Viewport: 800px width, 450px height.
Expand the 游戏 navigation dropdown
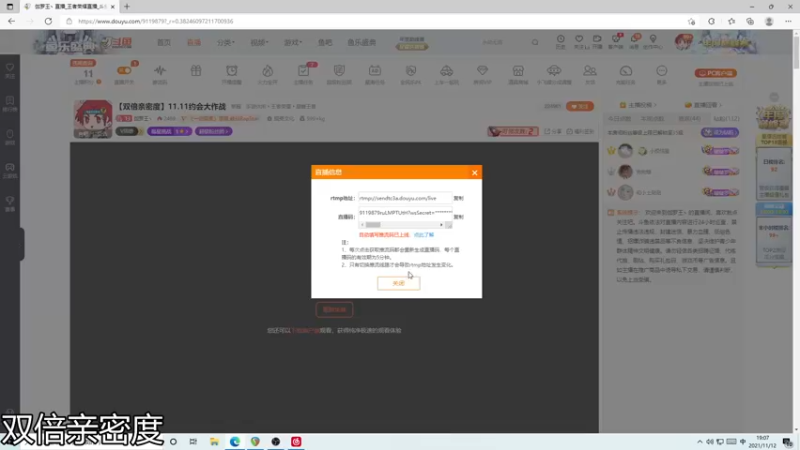click(293, 42)
